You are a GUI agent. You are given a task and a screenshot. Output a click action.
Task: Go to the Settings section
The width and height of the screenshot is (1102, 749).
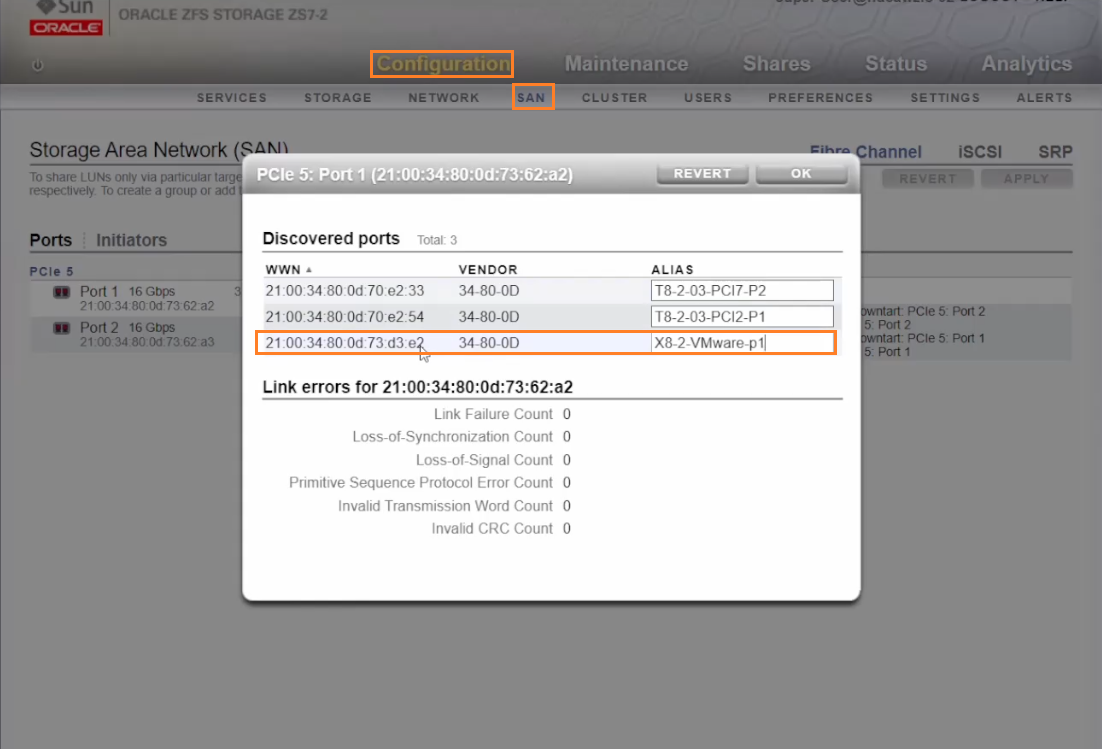coord(945,98)
